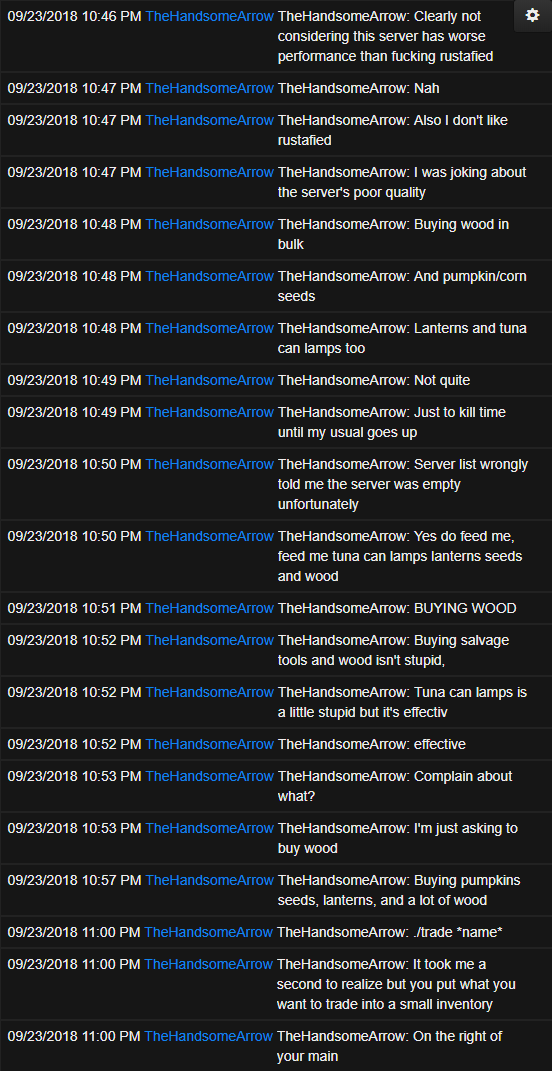Select username link beside "./trade *name*" message
Viewport: 552px width, 1071px height.
(x=208, y=932)
